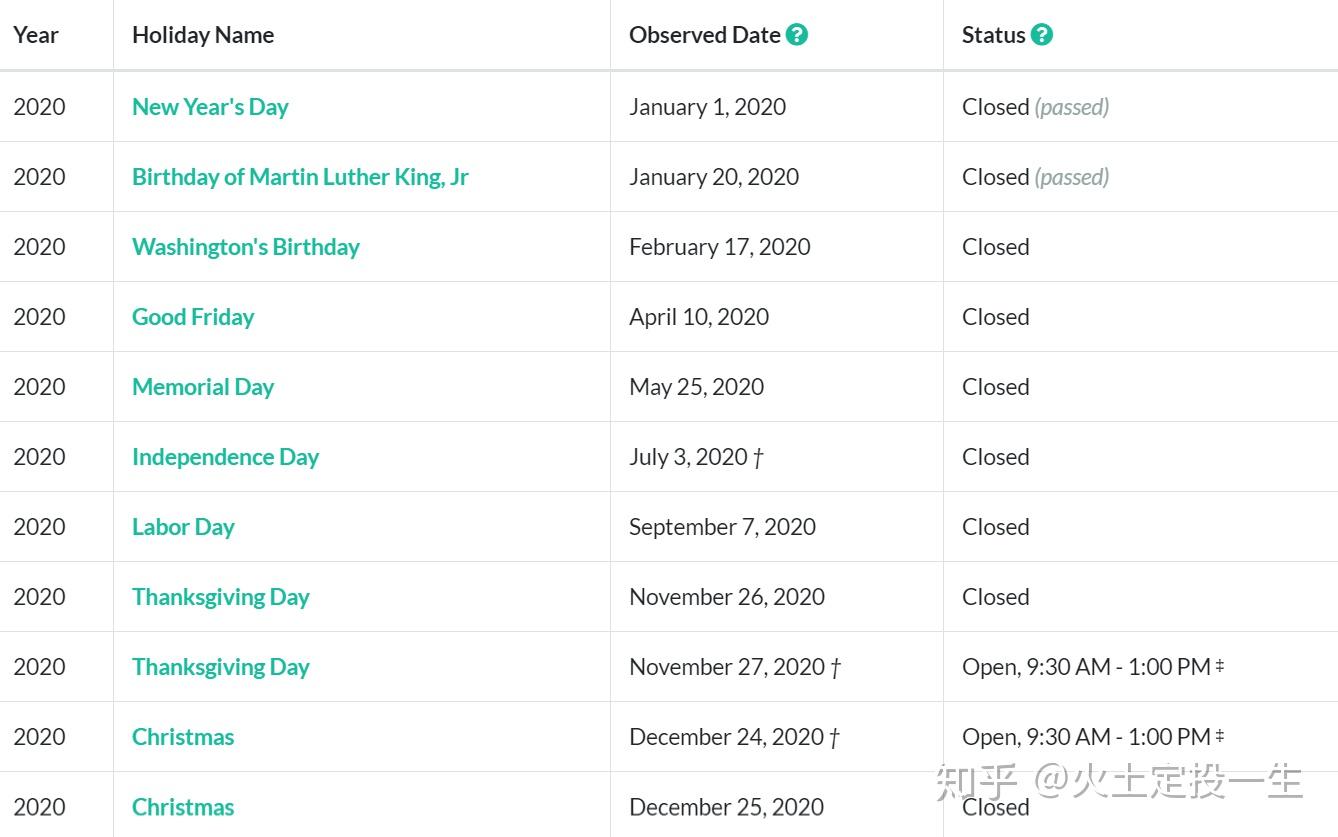1338x837 pixels.
Task: Click the Year column header
Action: tap(36, 35)
